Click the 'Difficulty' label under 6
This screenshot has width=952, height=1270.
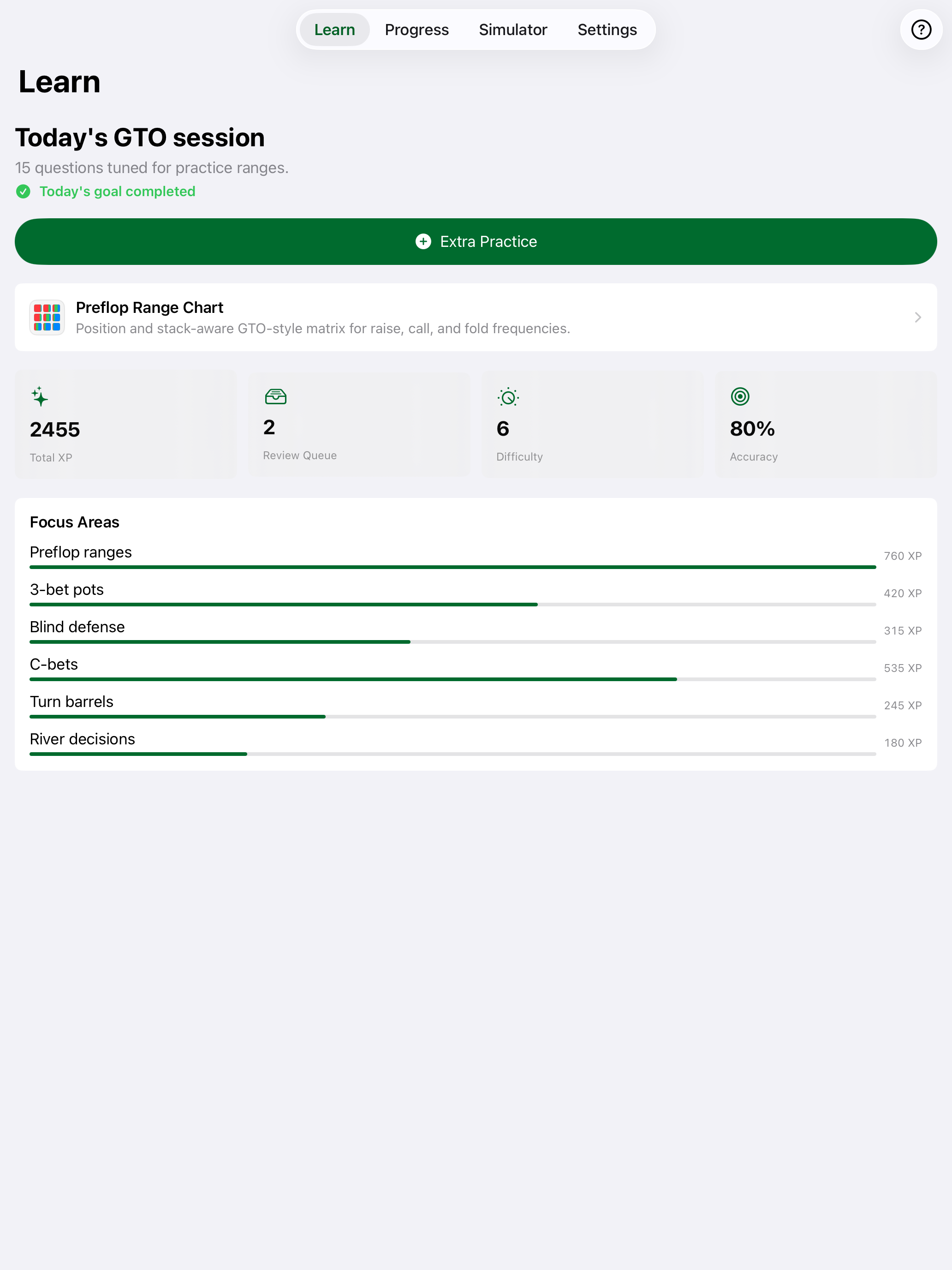tap(519, 457)
